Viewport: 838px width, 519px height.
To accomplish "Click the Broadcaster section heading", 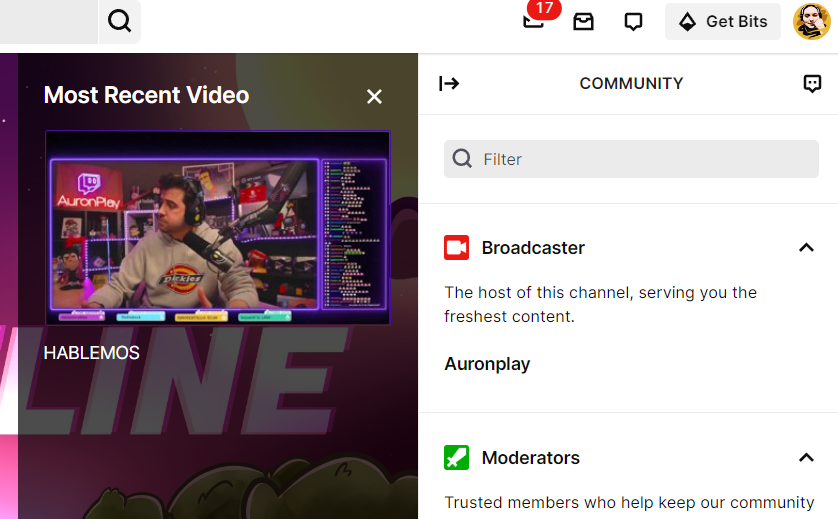I will 533,248.
